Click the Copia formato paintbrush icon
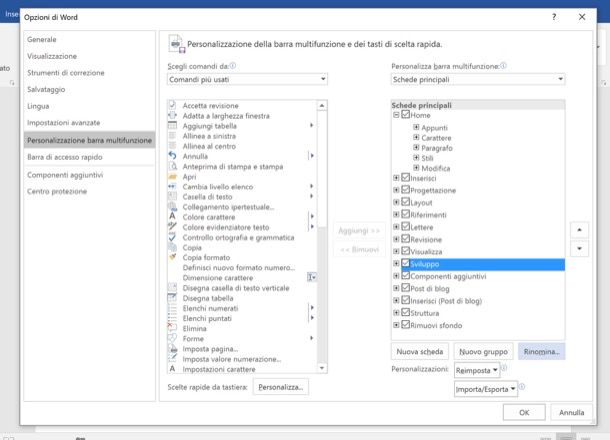The width and height of the screenshot is (610, 440). 172,257
